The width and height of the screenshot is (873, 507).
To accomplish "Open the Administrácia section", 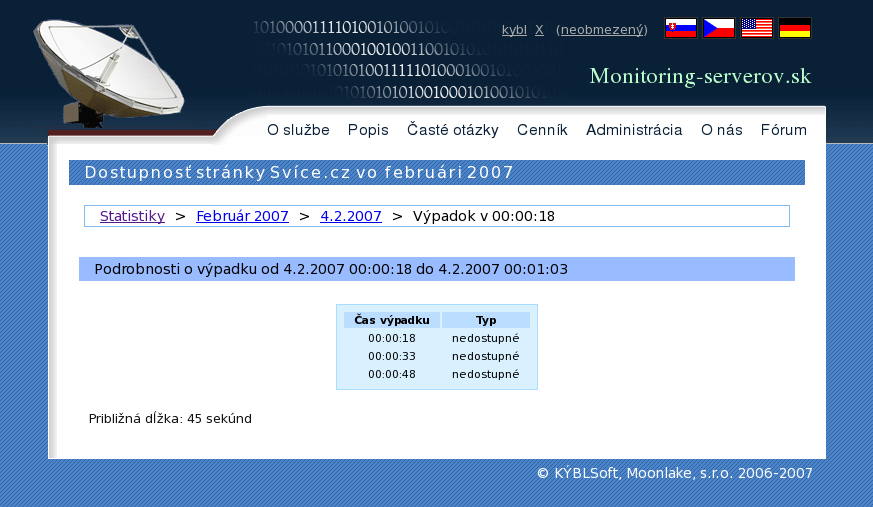I will (634, 130).
